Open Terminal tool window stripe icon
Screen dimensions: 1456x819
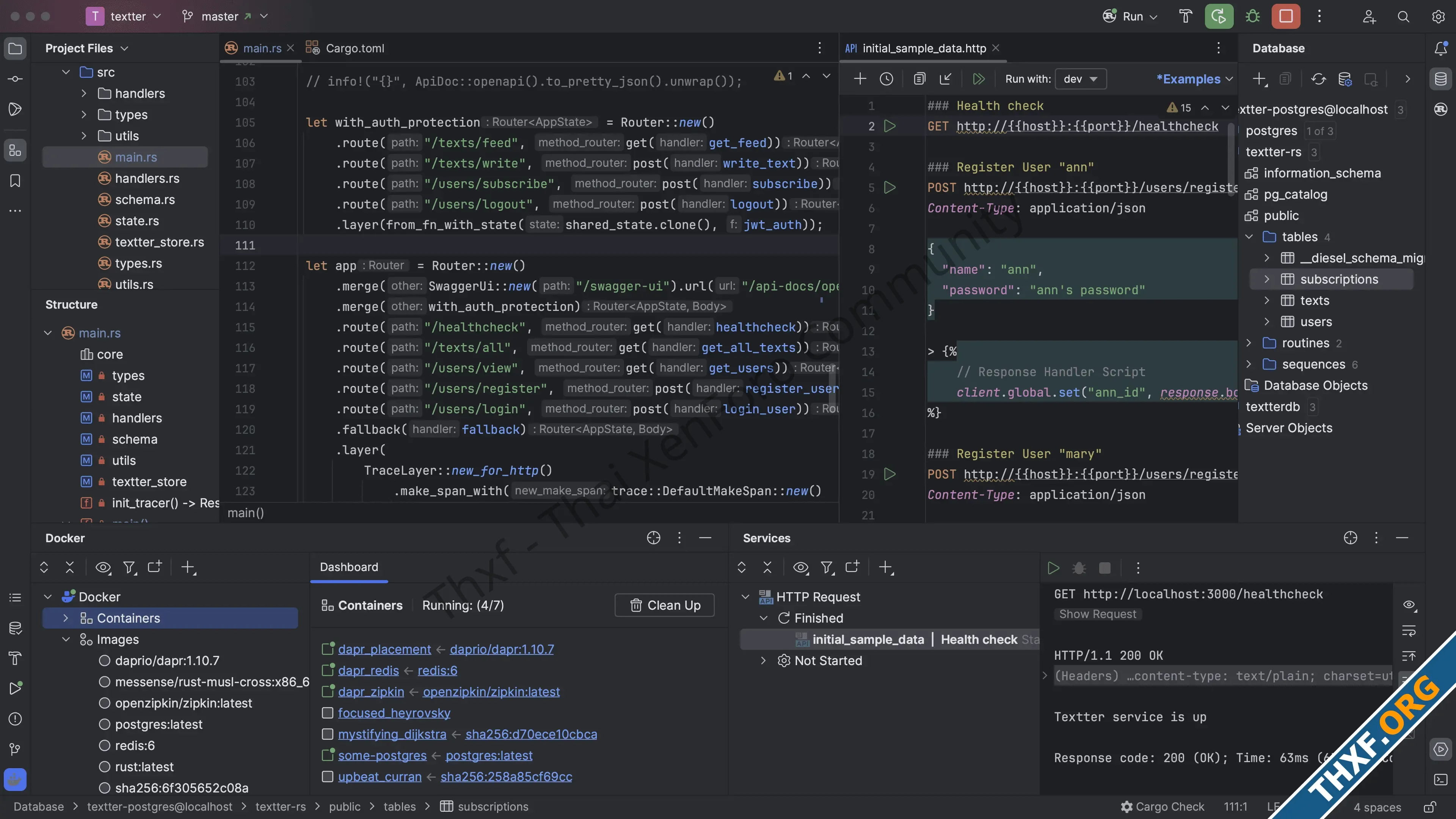click(1441, 780)
